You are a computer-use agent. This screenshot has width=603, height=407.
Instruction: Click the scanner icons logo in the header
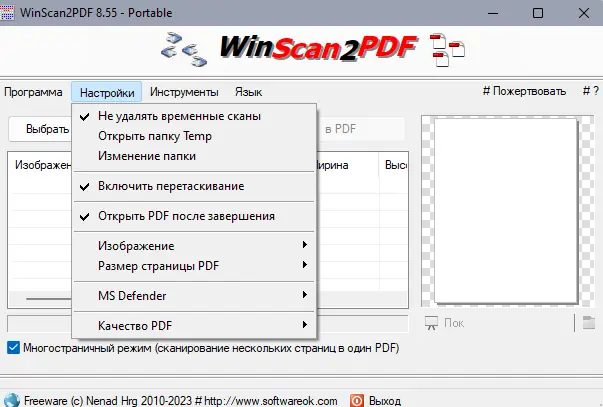click(x=184, y=50)
